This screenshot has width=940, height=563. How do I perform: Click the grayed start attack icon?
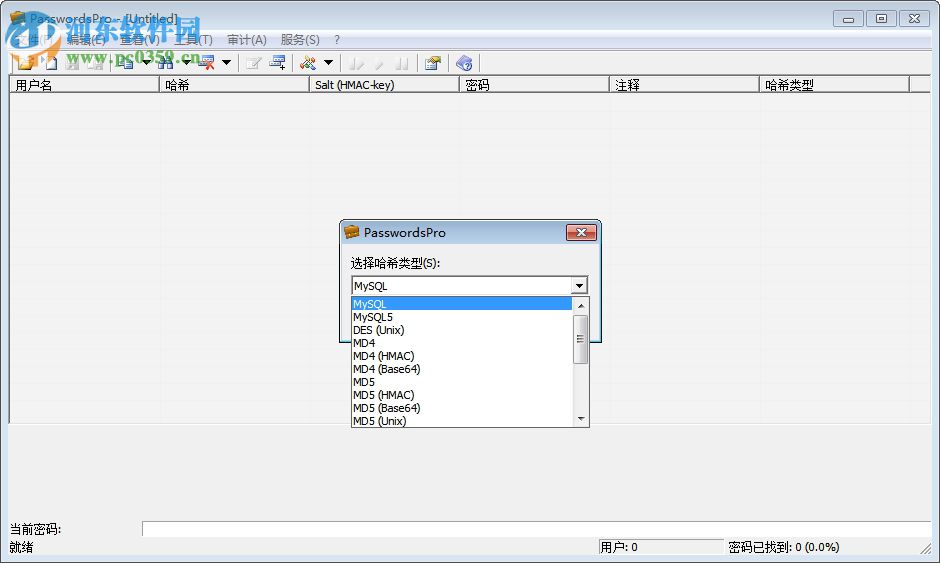(357, 62)
